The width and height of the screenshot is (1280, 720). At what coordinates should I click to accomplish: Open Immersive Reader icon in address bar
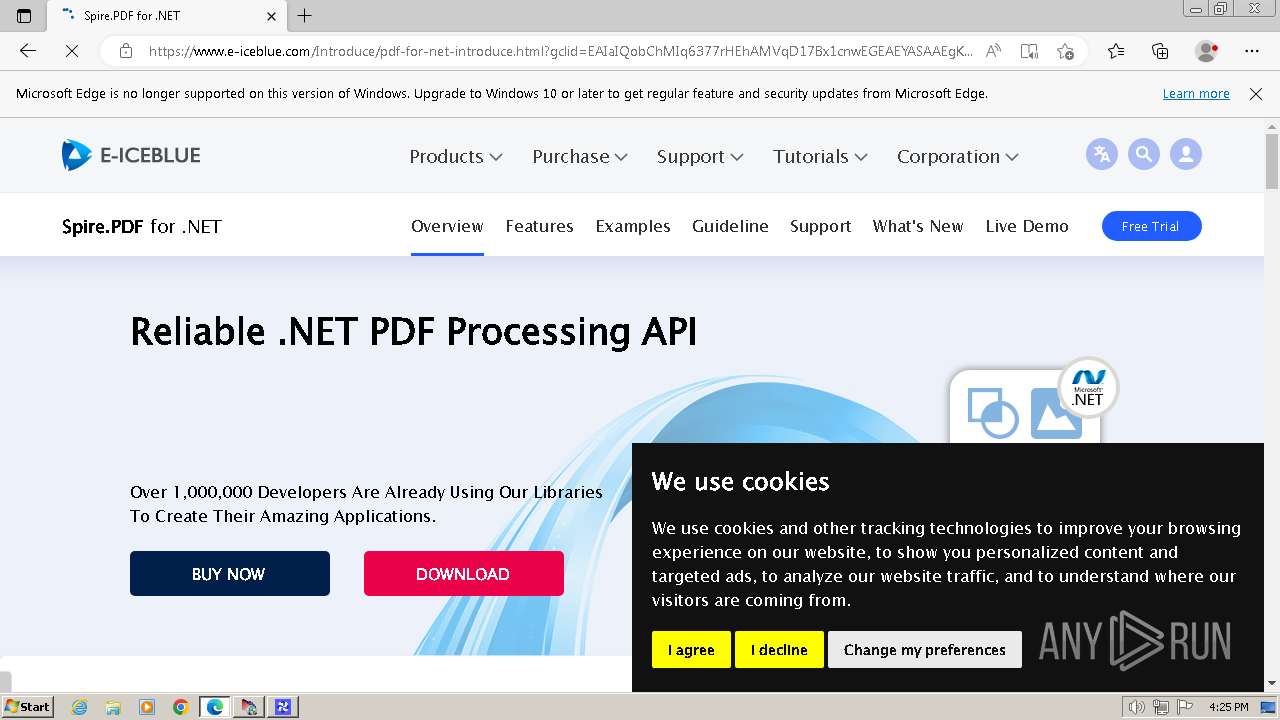pyautogui.click(x=1029, y=51)
